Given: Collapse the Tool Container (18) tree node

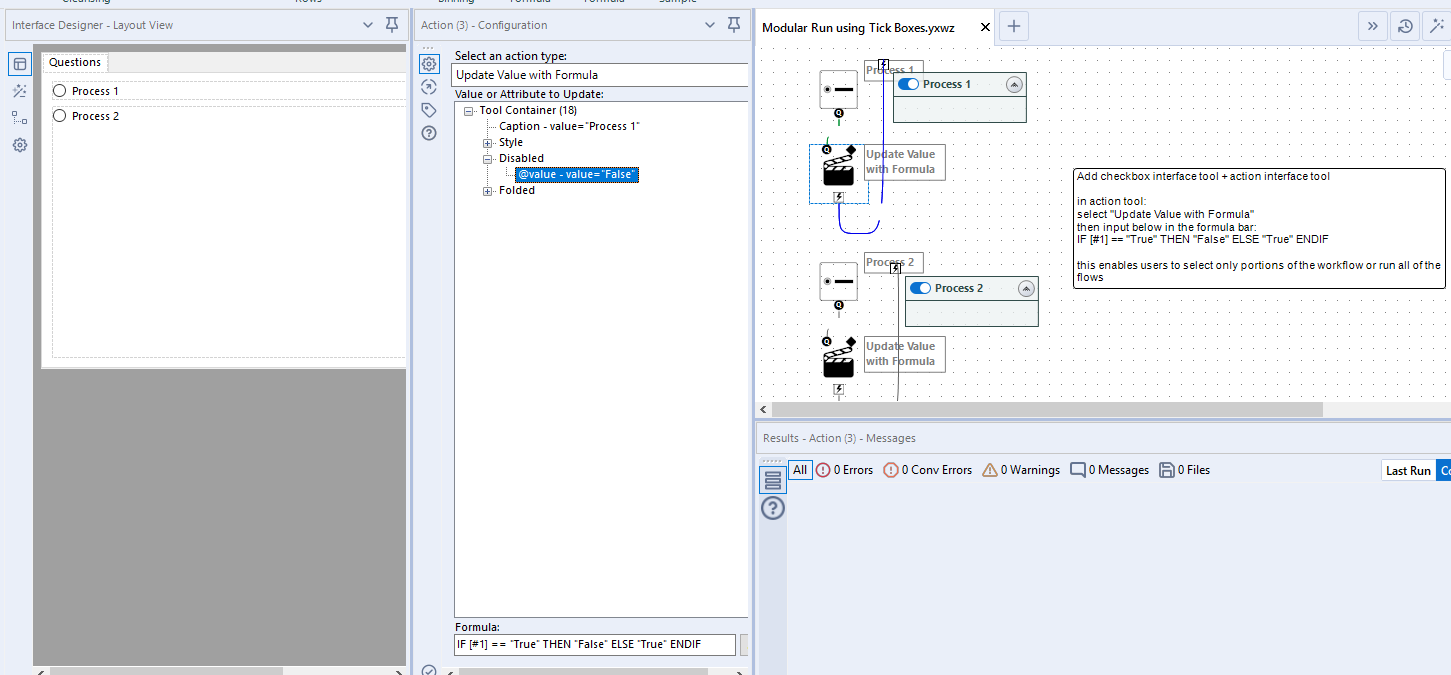Looking at the screenshot, I should (468, 110).
